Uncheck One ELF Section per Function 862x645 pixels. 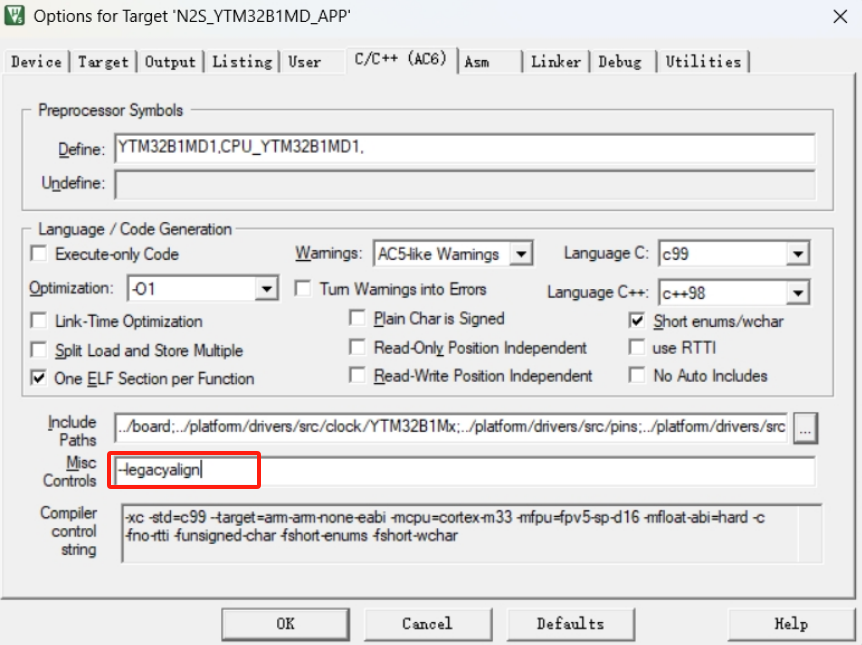tap(39, 378)
